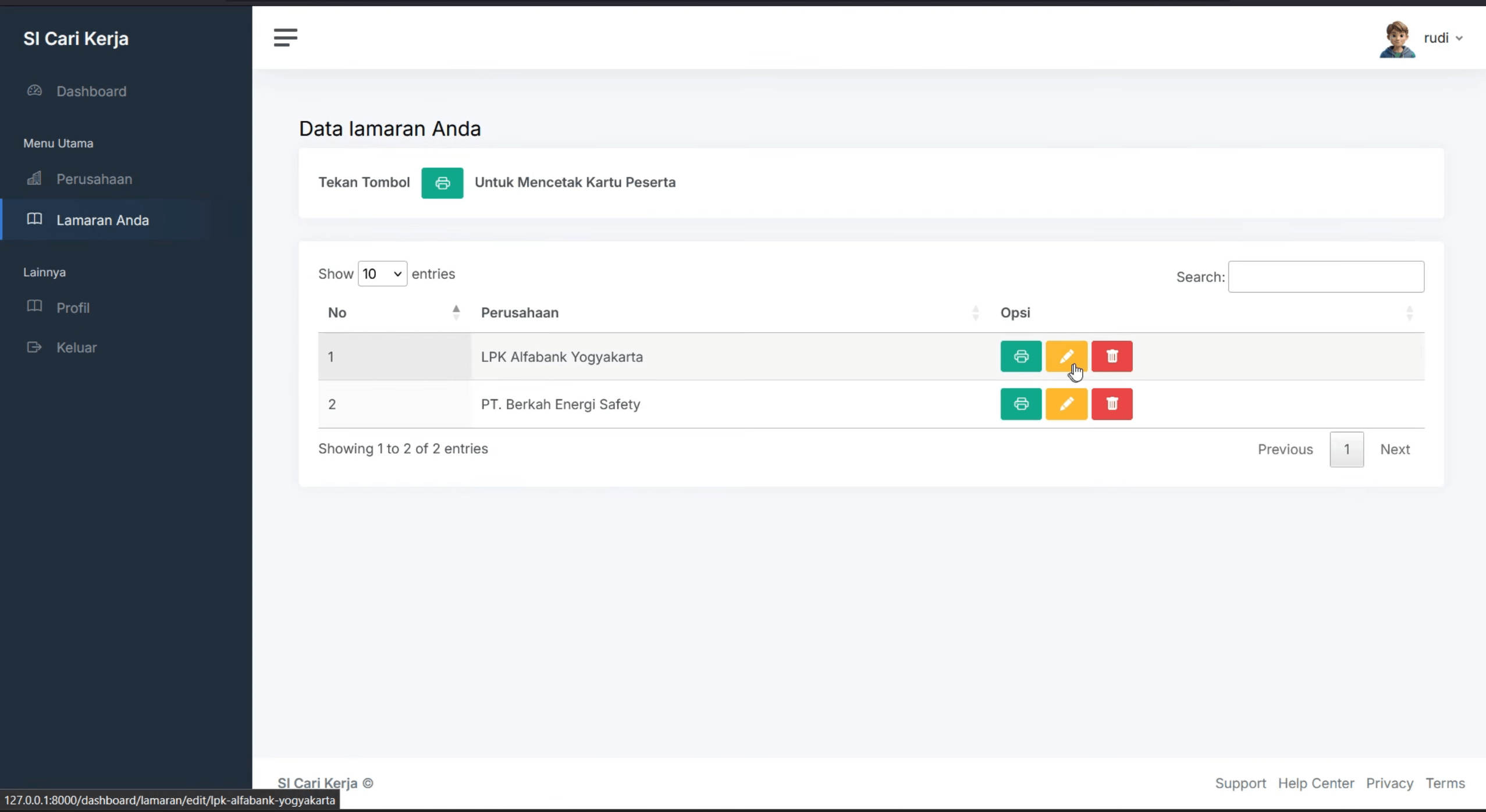Toggle the hamburger sidebar menu icon

tap(285, 38)
